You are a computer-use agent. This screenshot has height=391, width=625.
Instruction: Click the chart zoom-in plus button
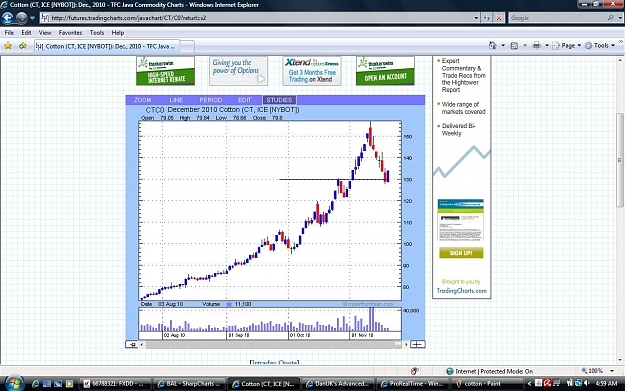[417, 344]
